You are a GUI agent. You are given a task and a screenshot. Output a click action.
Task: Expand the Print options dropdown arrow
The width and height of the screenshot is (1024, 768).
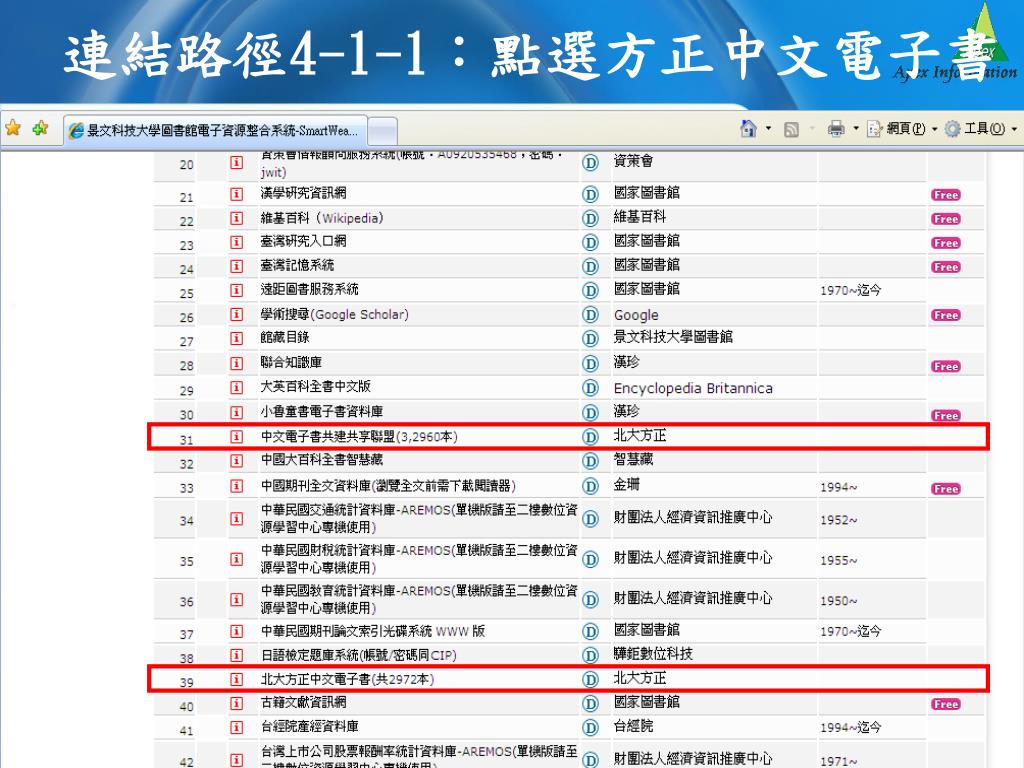click(x=856, y=129)
